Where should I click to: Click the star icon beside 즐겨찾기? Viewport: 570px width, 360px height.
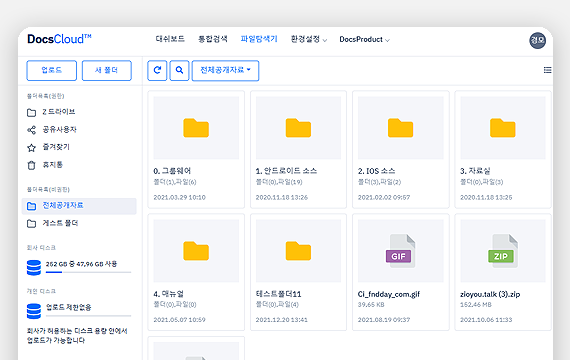pyautogui.click(x=32, y=148)
